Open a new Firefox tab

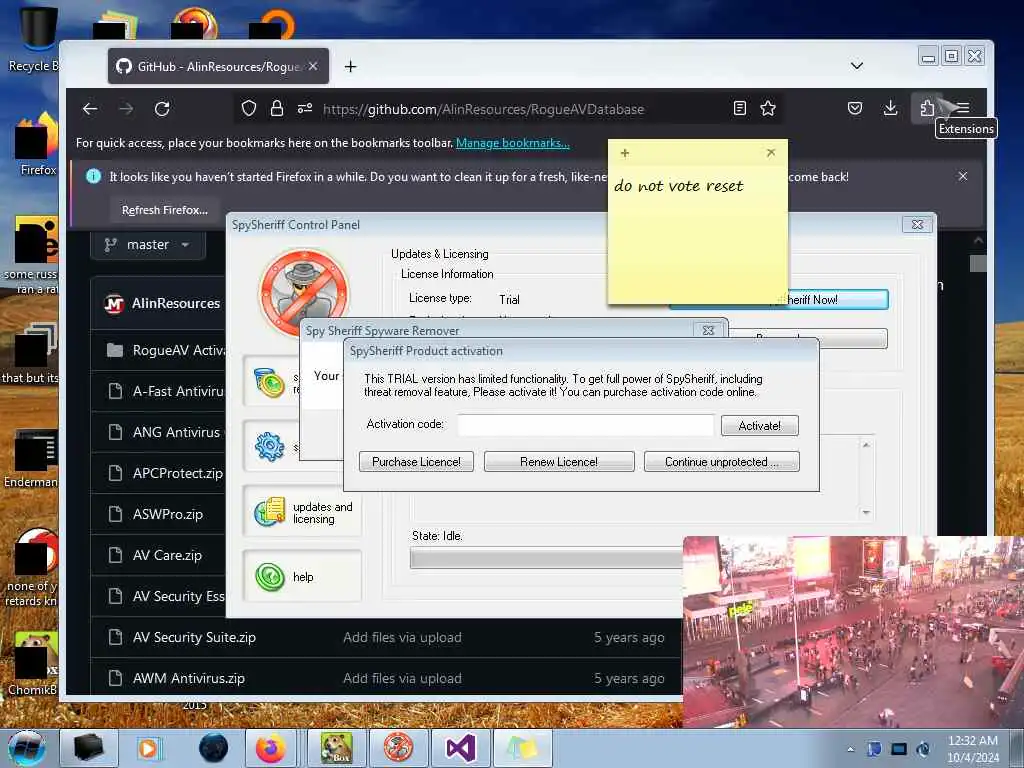click(x=350, y=67)
